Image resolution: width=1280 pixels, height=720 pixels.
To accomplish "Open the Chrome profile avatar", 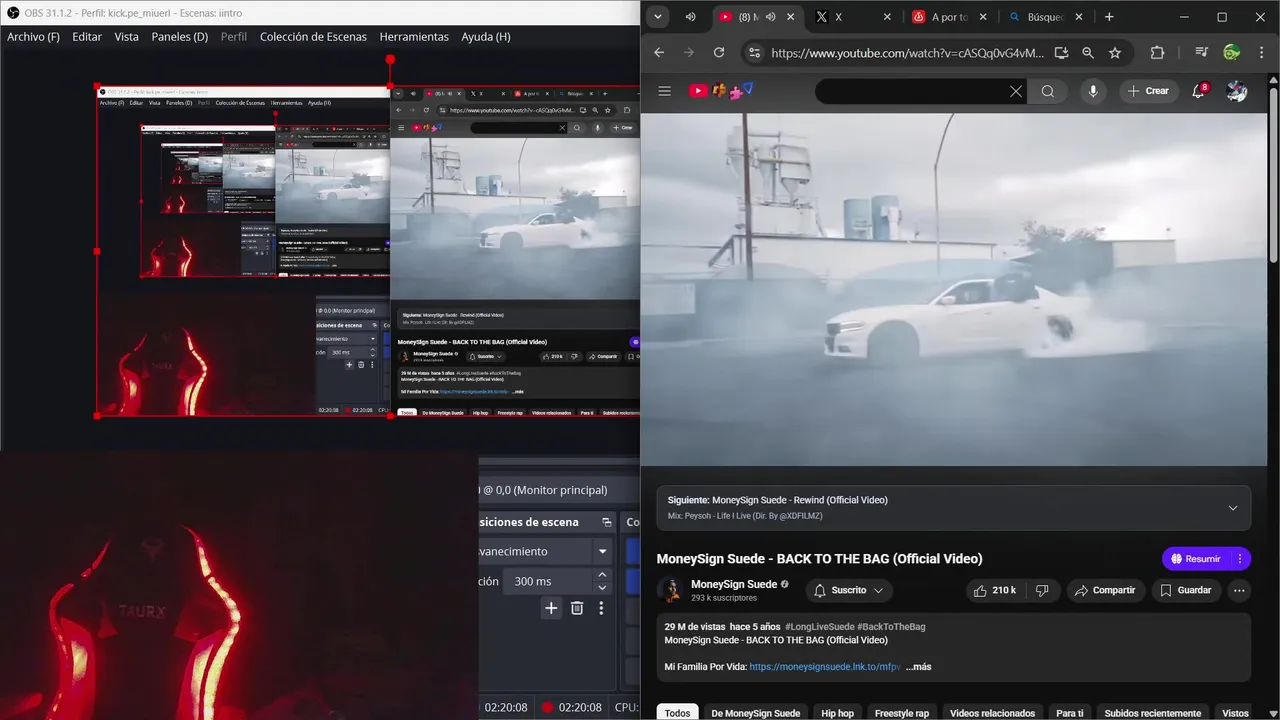I will 1231,53.
